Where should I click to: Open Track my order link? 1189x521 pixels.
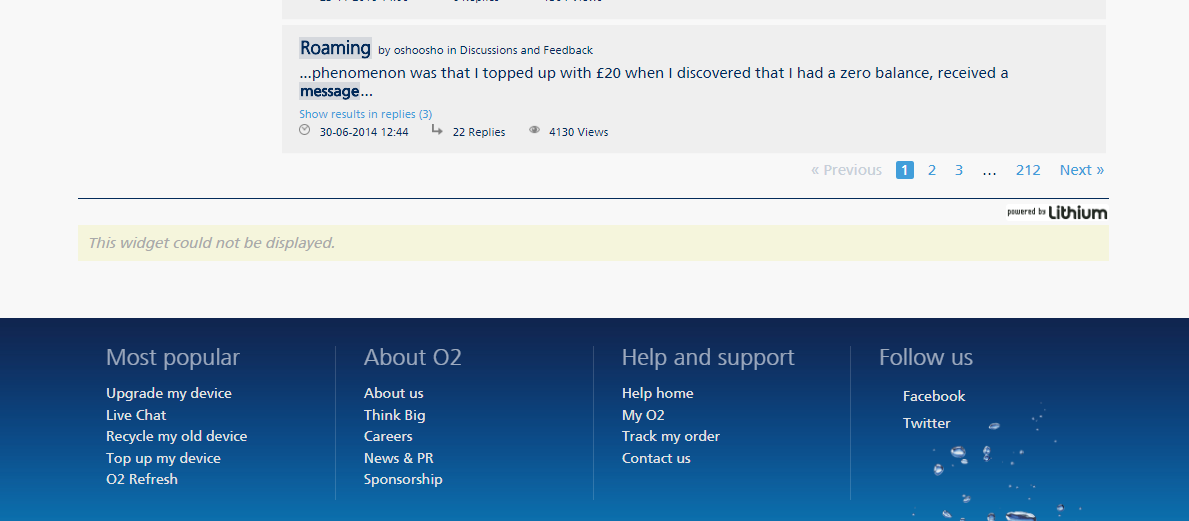670,436
